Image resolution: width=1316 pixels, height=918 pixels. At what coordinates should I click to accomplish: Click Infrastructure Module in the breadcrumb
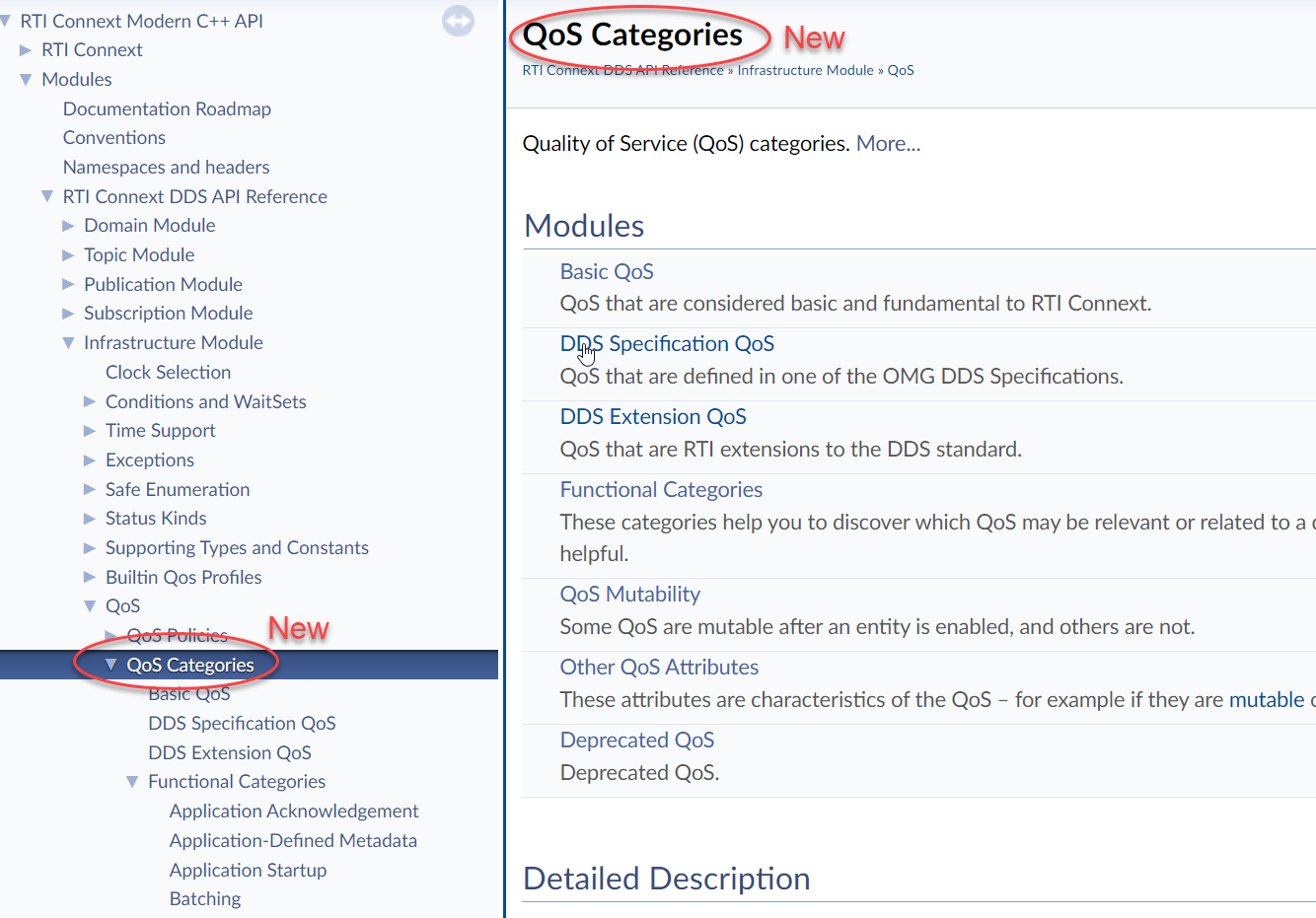805,70
